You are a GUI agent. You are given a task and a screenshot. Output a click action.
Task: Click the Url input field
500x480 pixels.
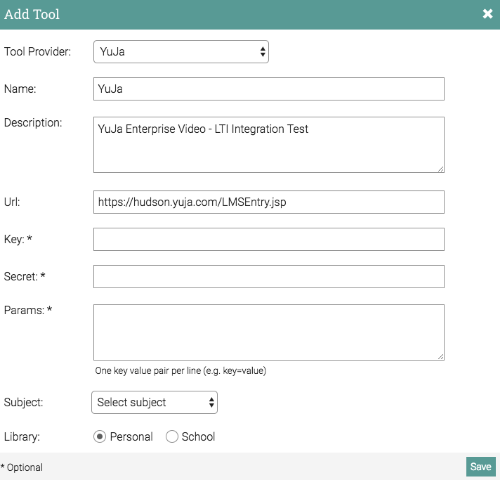pyautogui.click(x=269, y=202)
